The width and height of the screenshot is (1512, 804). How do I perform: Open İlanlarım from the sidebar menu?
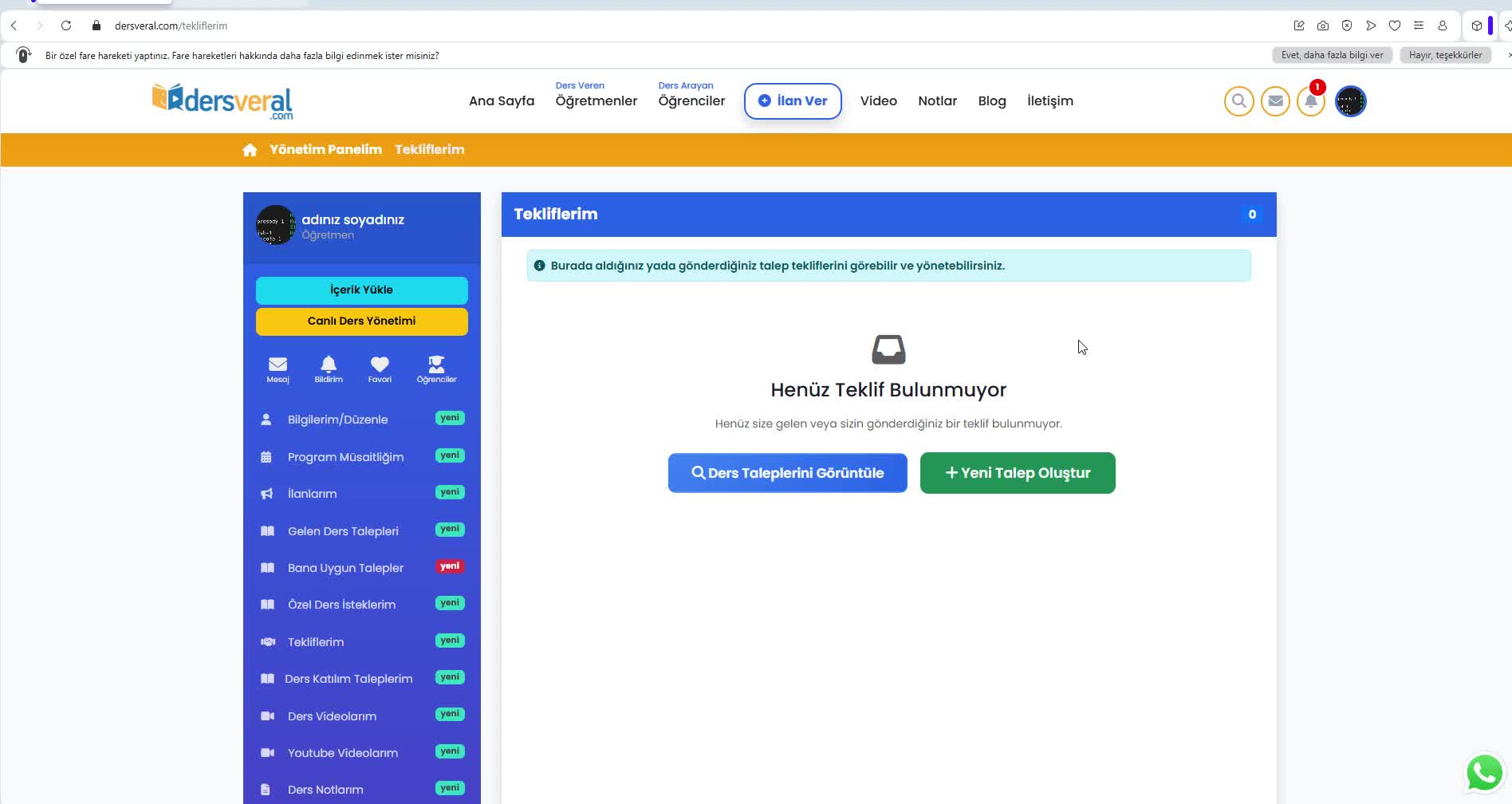[311, 493]
